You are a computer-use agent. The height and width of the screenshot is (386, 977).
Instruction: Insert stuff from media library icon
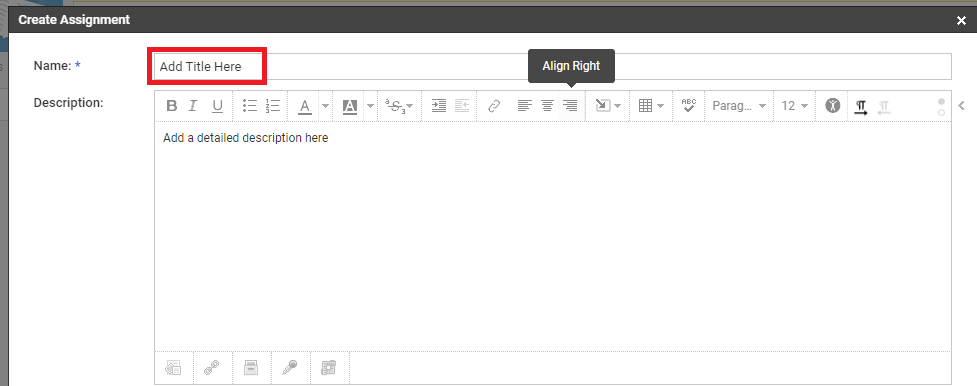173,368
